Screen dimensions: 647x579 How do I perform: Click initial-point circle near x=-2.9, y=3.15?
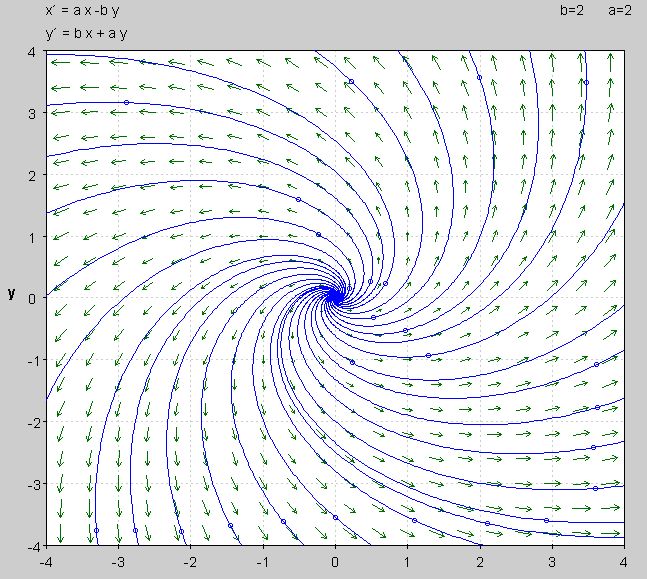tap(126, 102)
